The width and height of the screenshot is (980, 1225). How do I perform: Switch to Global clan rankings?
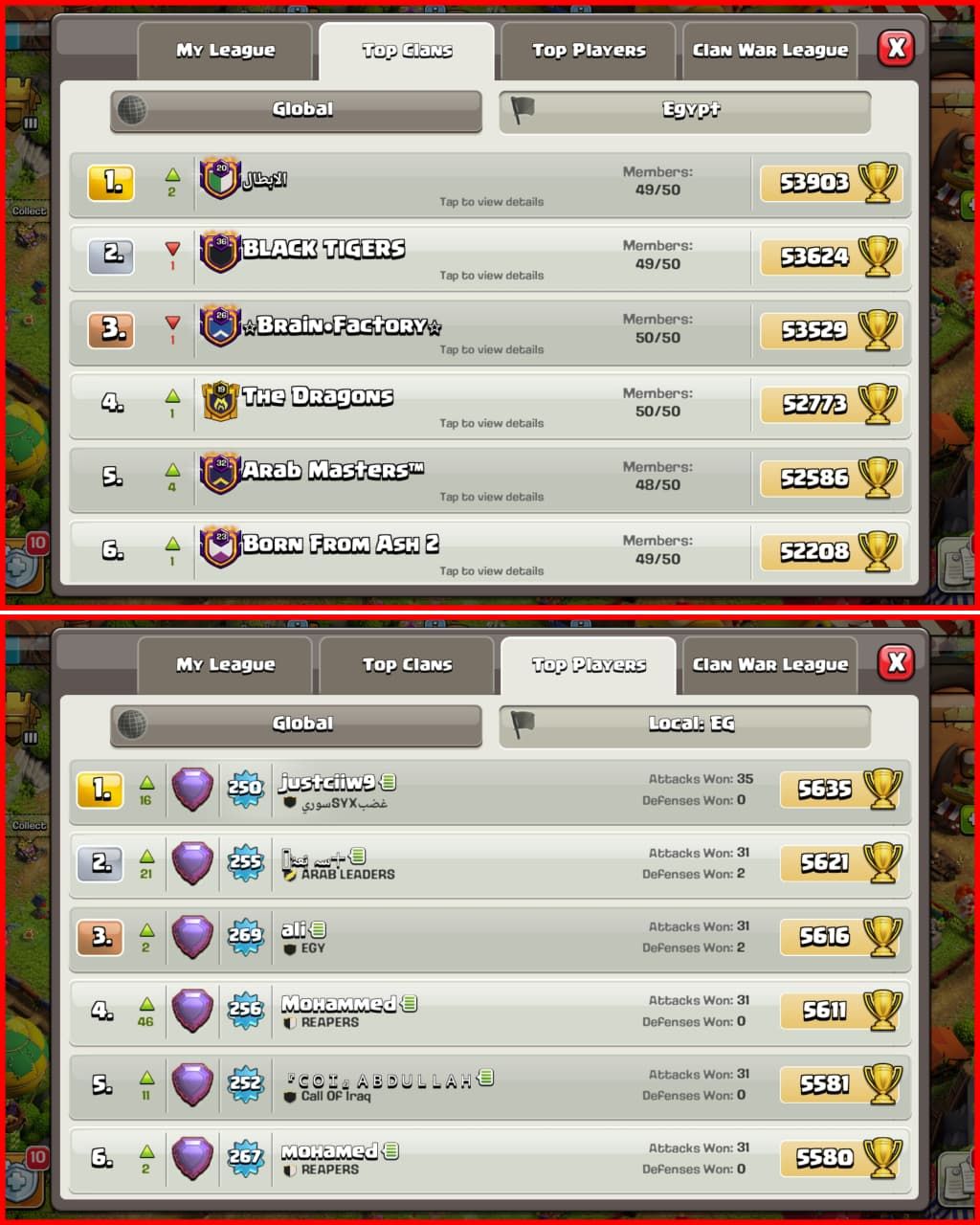point(296,111)
